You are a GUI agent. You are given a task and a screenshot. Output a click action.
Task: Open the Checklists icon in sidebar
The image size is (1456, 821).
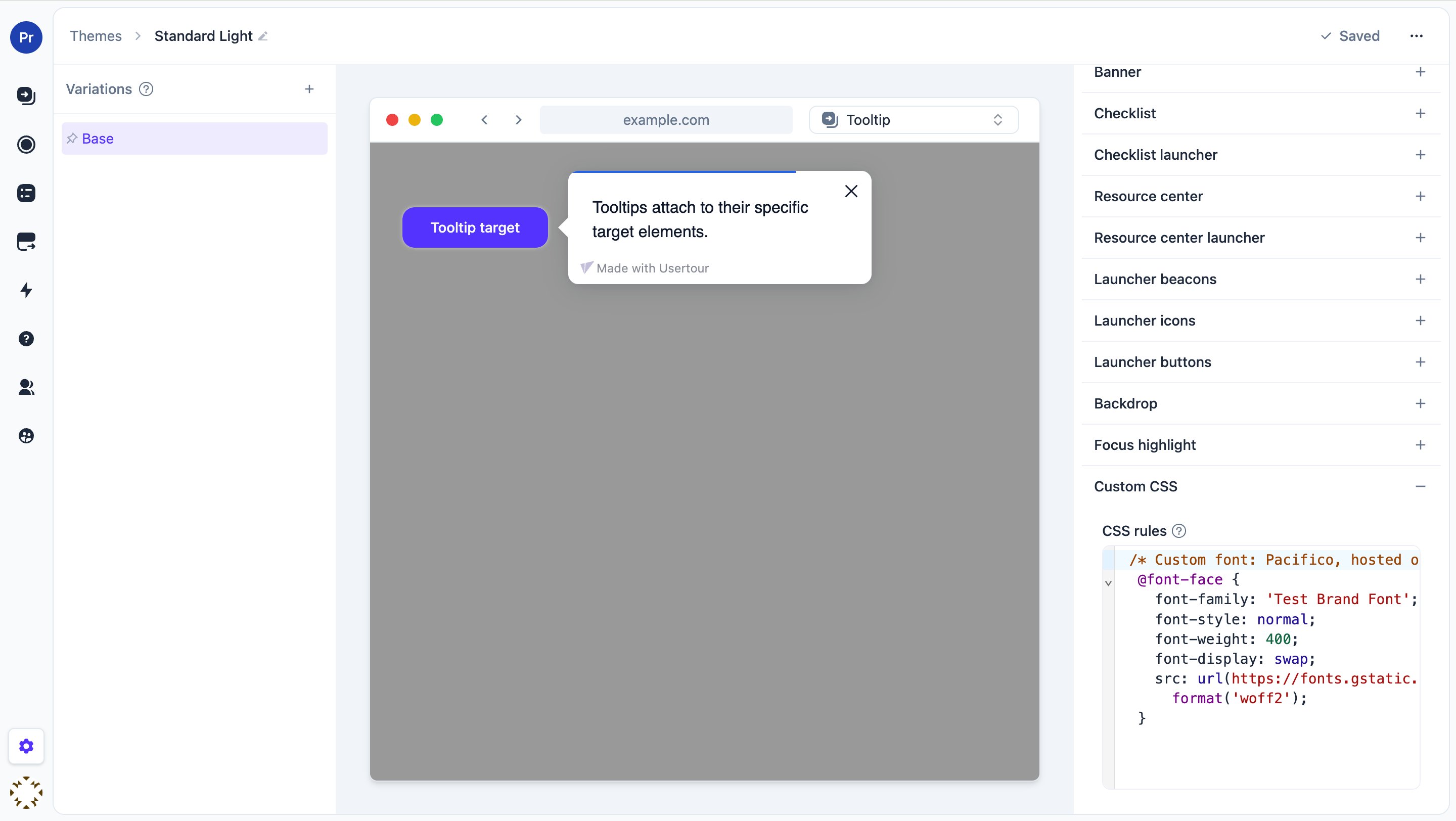(x=26, y=193)
